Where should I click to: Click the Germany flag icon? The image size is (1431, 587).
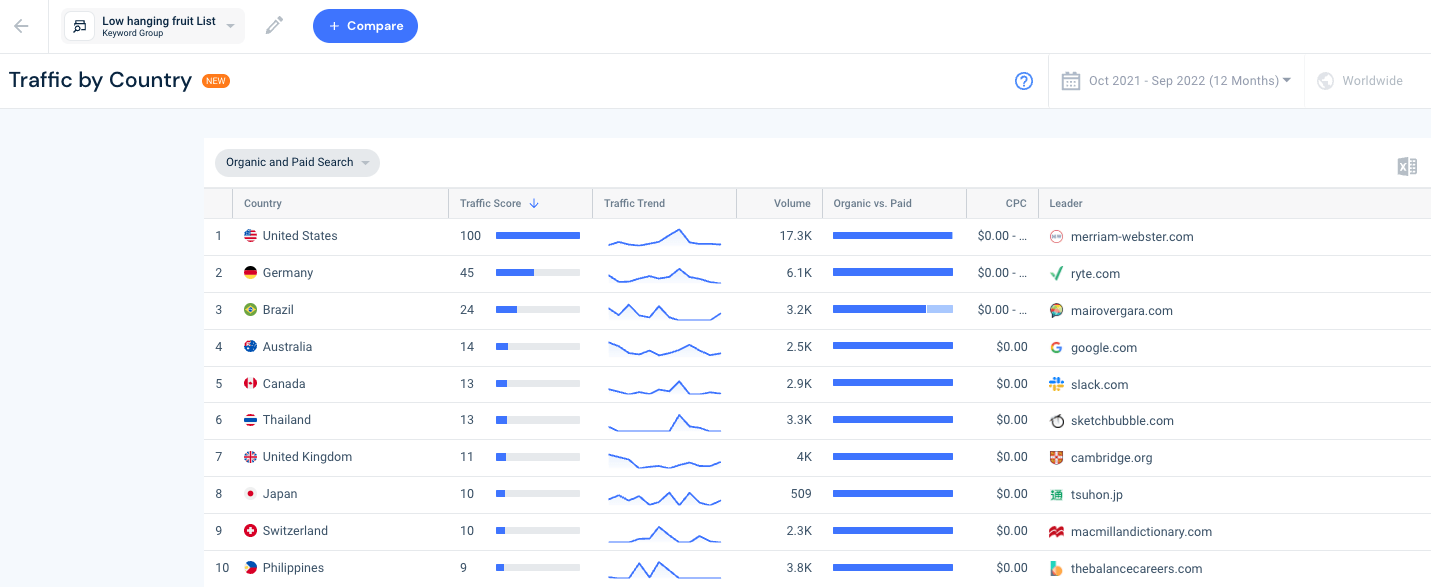(x=251, y=273)
